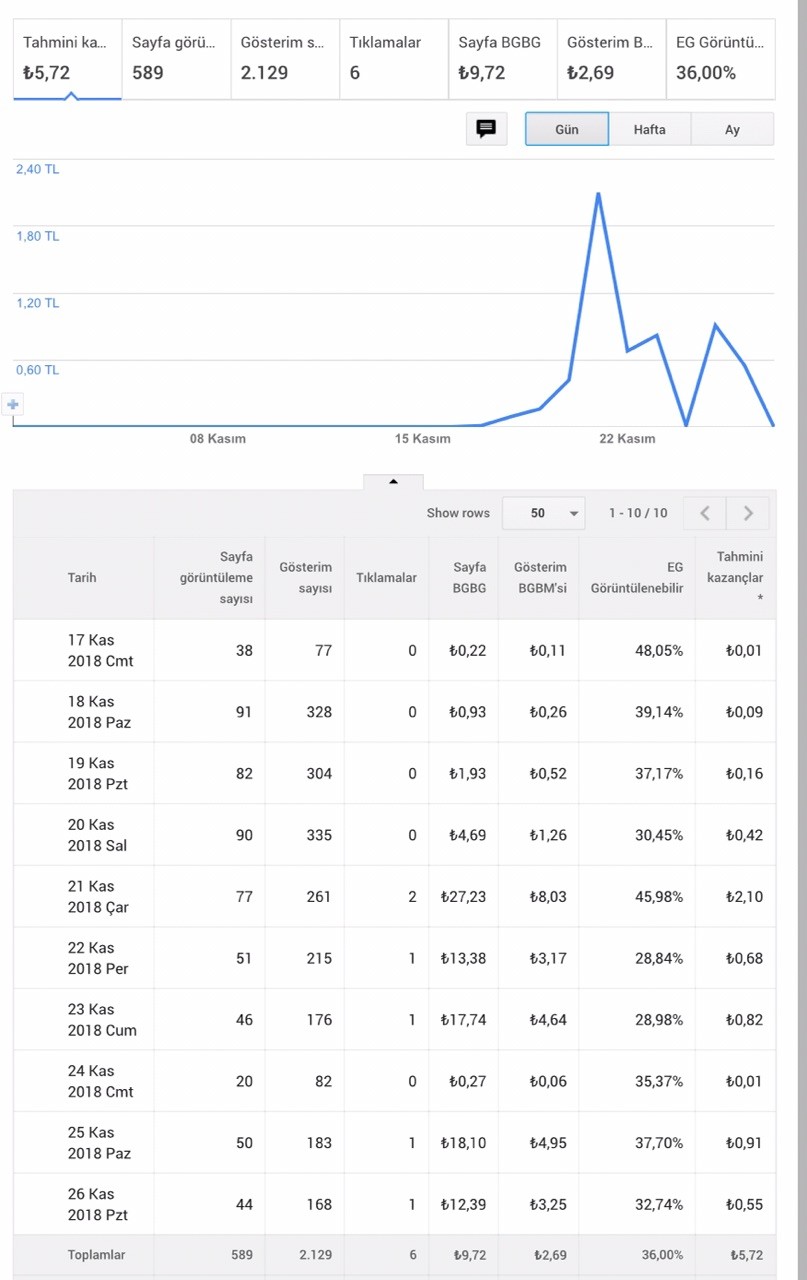The height and width of the screenshot is (1280, 807).
Task: Sort by Sayfa BGBG column header
Action: 464,577
